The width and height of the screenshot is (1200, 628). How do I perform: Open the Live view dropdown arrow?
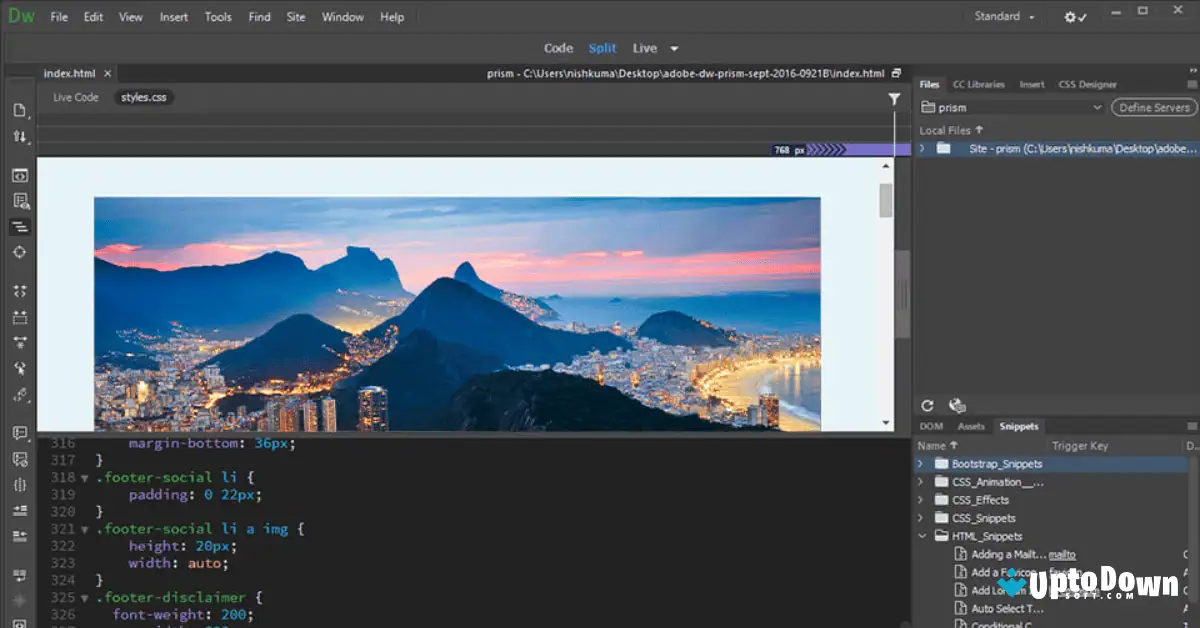click(673, 47)
